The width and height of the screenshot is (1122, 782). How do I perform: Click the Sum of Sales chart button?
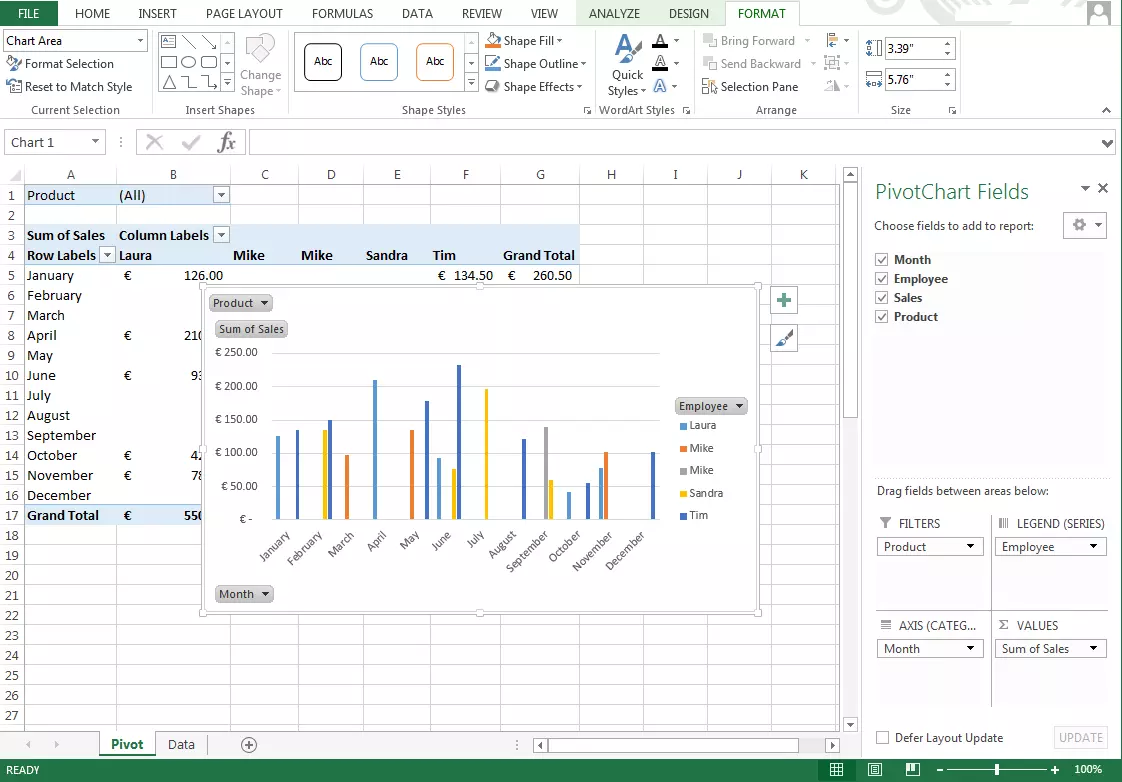[251, 329]
